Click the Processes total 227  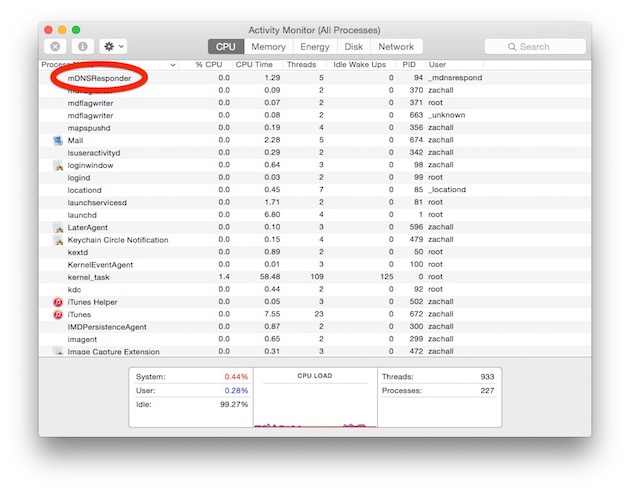pyautogui.click(x=487, y=390)
